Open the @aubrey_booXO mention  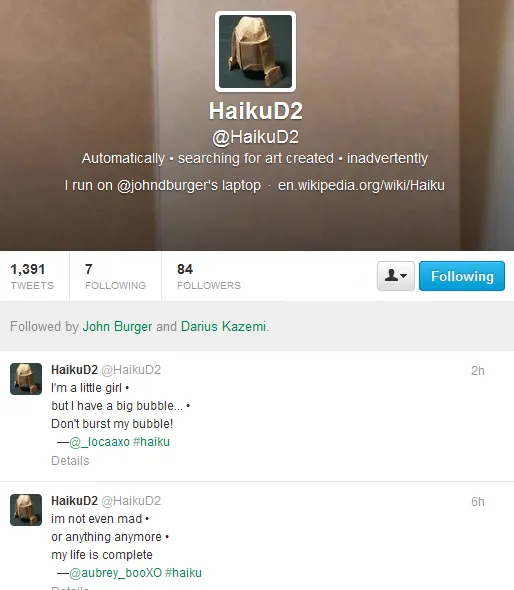coord(116,573)
